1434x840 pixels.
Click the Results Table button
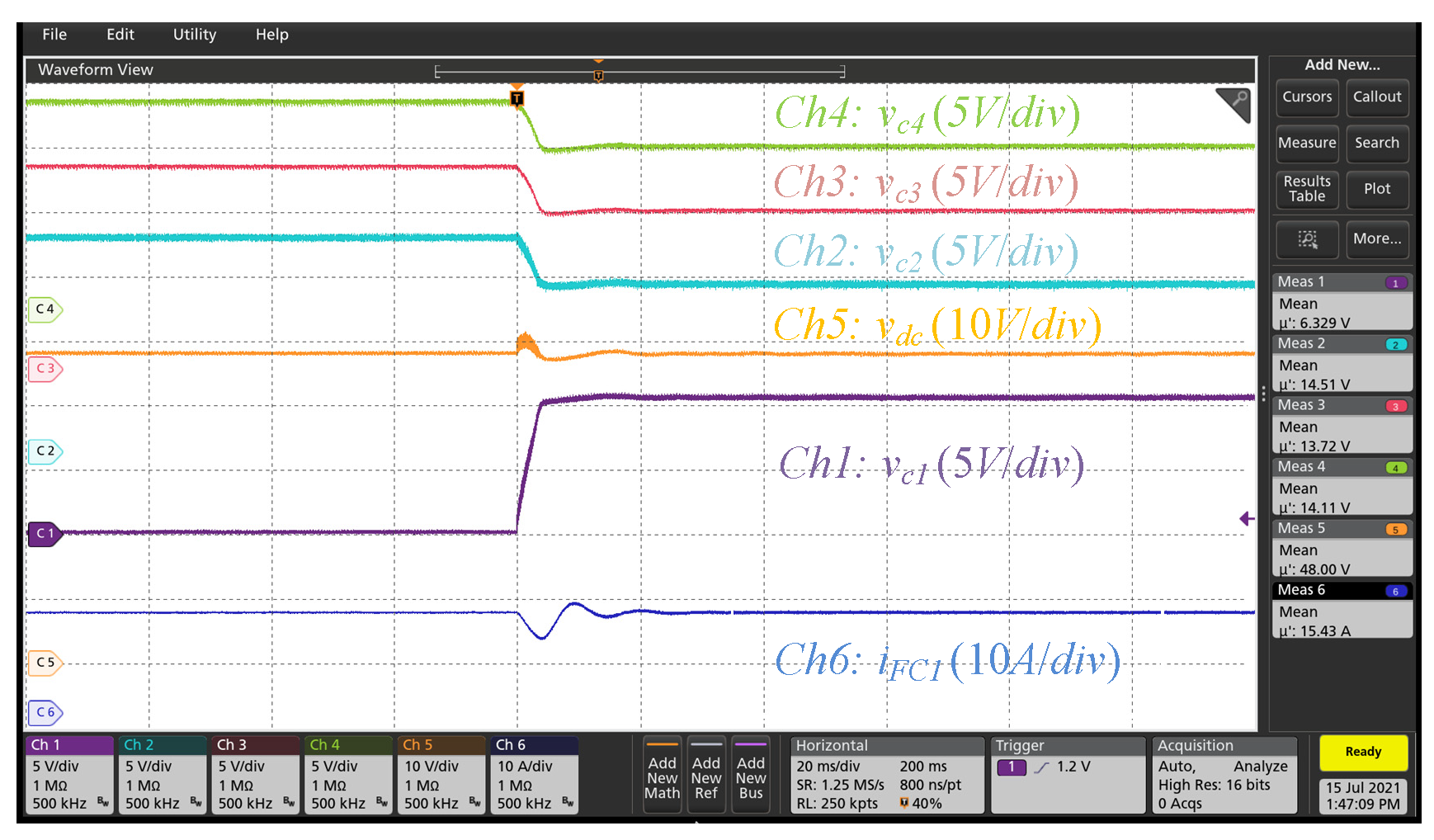(1307, 189)
